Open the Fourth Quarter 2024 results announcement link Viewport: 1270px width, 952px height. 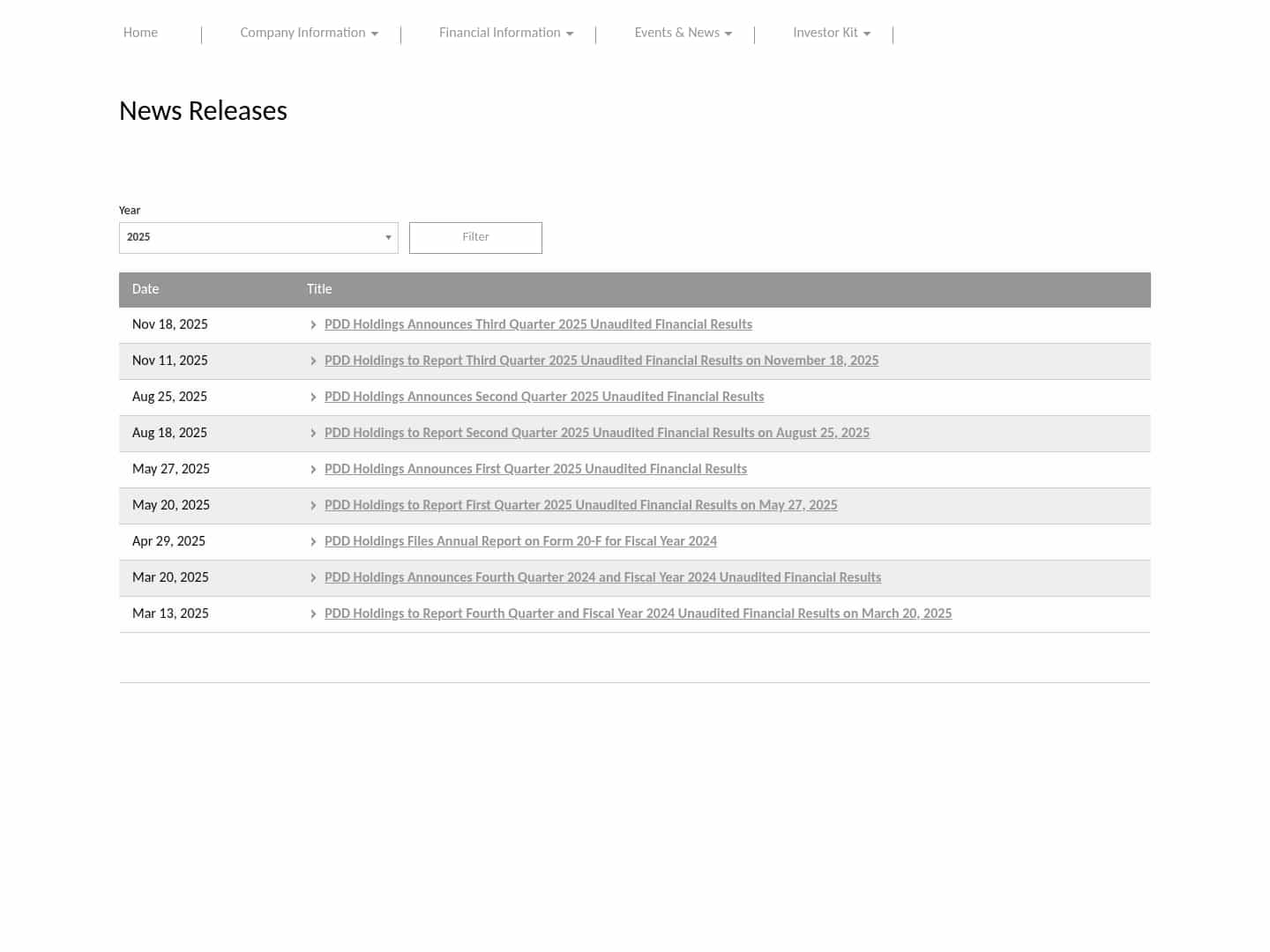click(602, 577)
